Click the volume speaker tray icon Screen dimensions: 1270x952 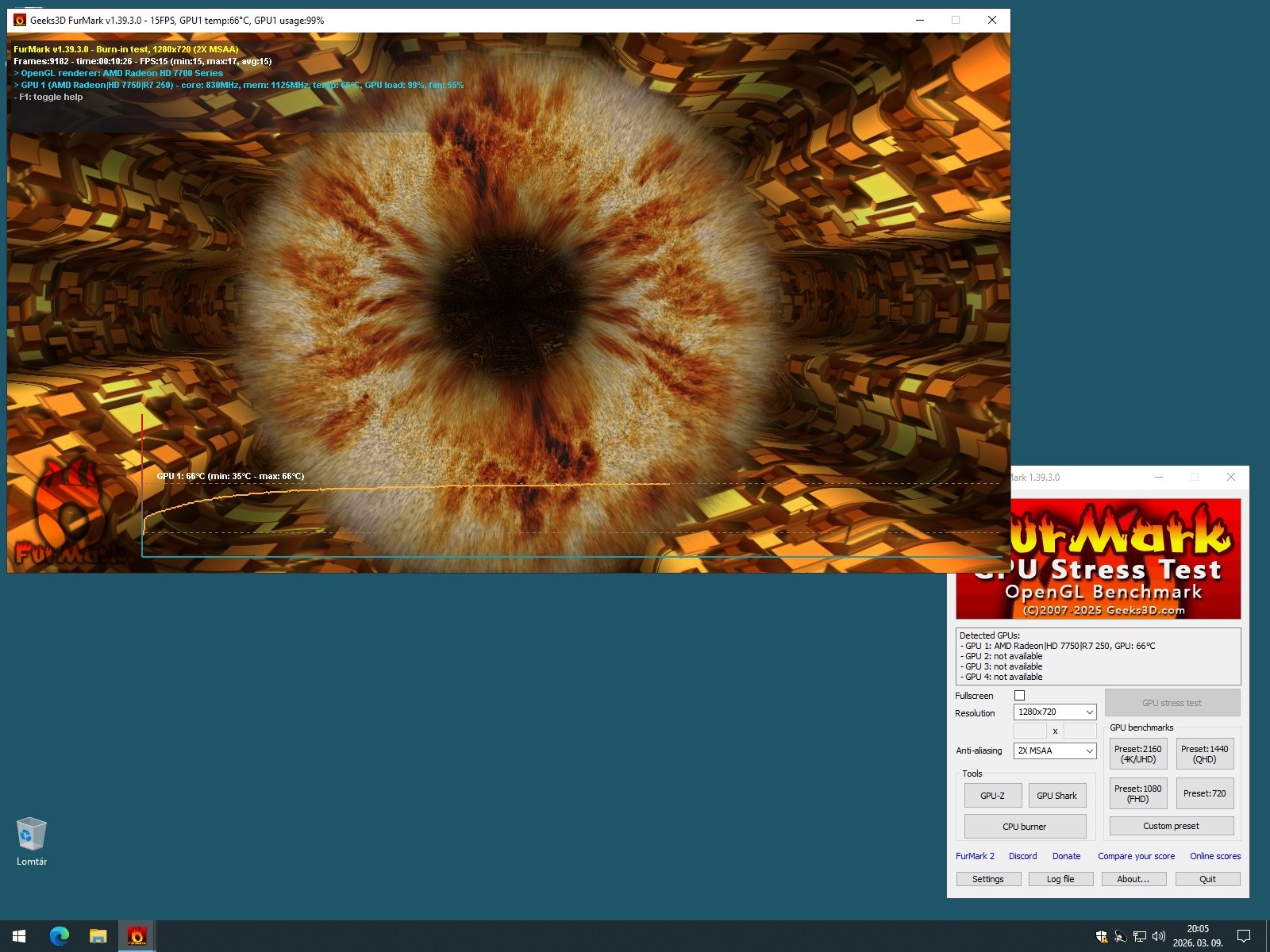(1159, 936)
